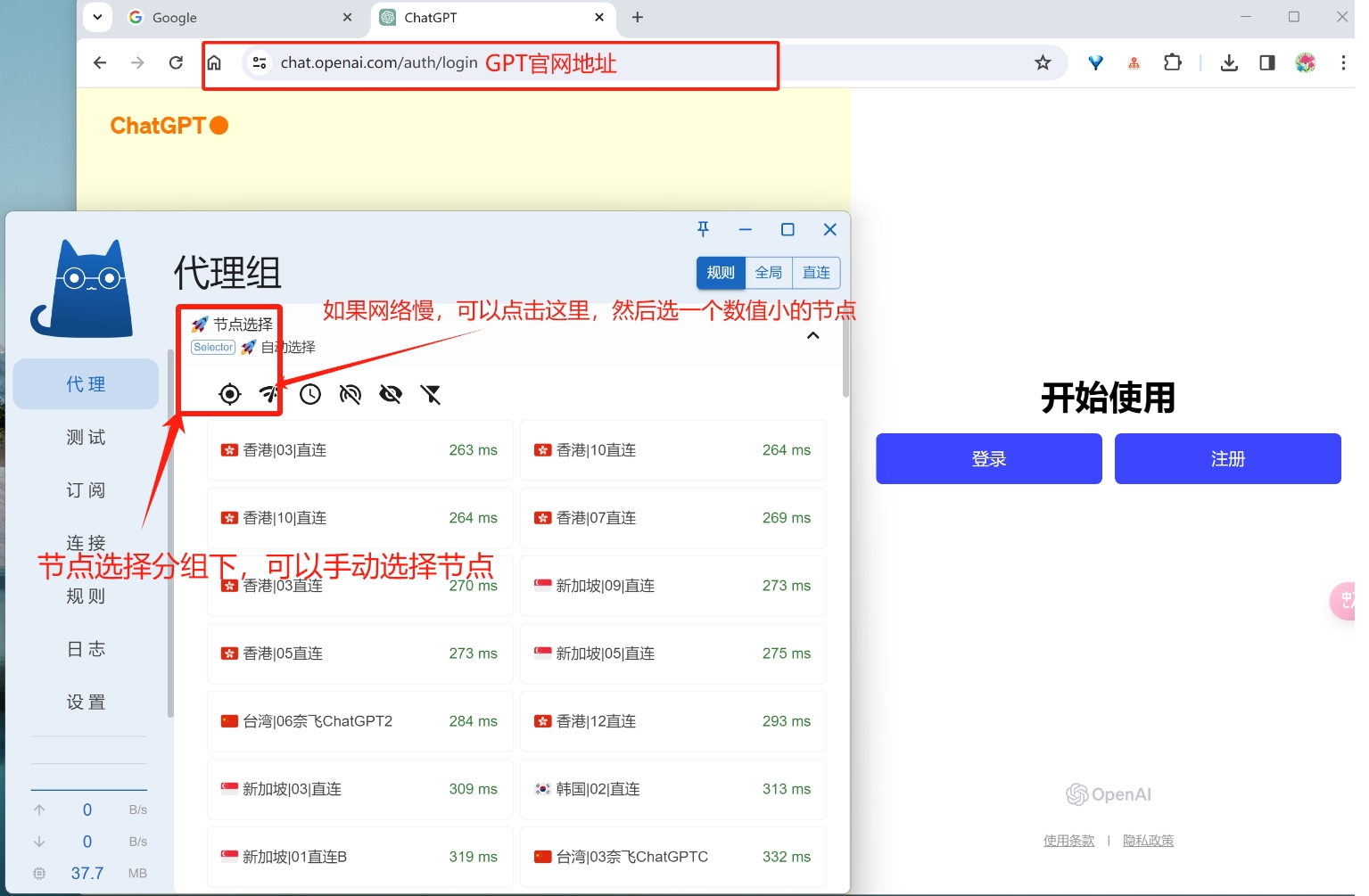Open the Chrome profile avatar
This screenshot has width=1369, height=896.
tap(1306, 62)
